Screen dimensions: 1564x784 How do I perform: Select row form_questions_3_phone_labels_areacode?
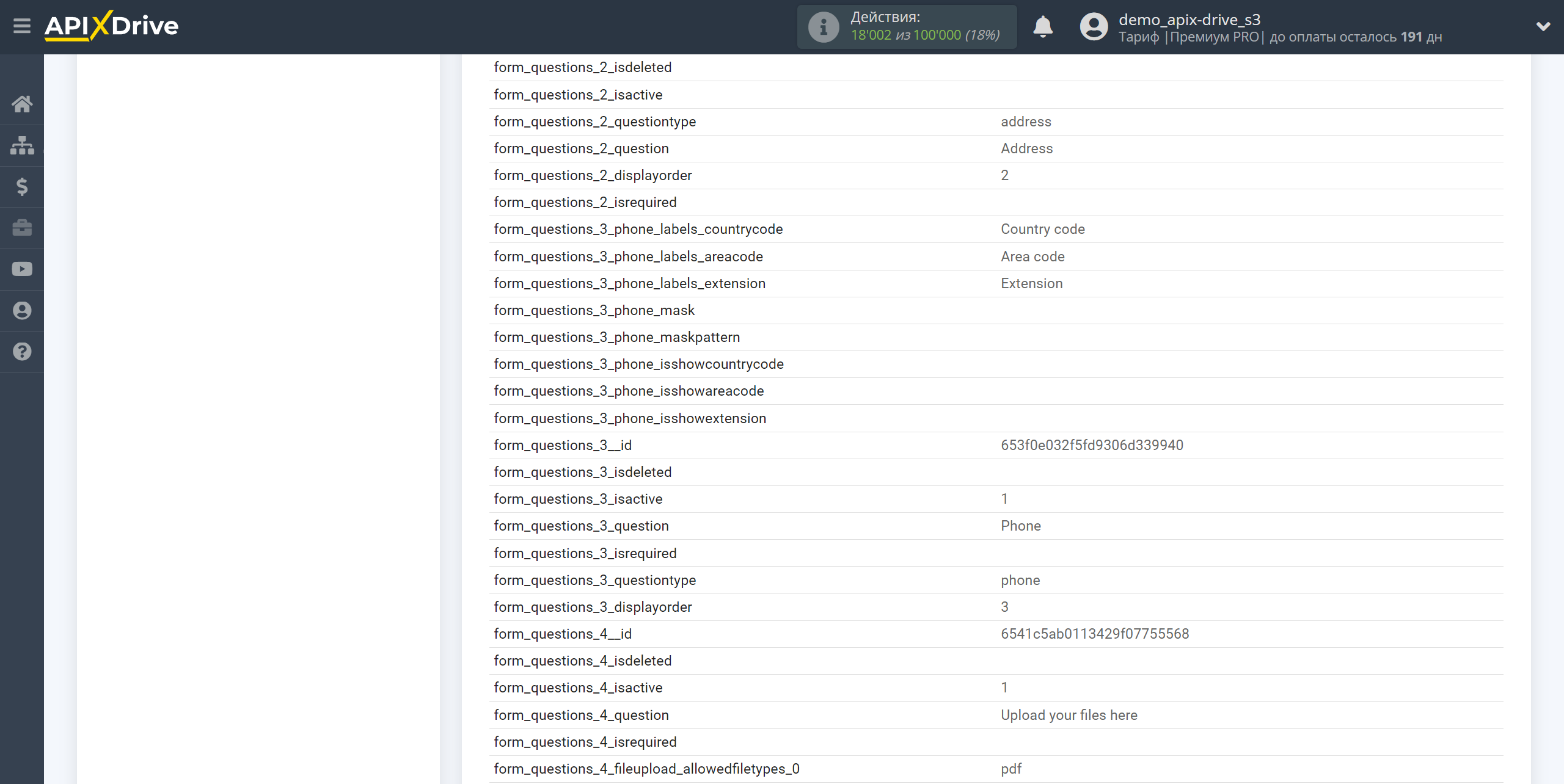click(996, 256)
